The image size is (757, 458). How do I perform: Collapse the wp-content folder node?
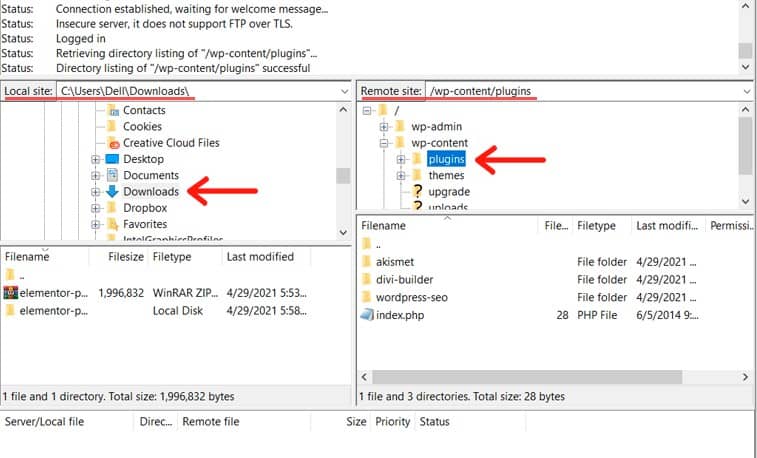385,143
